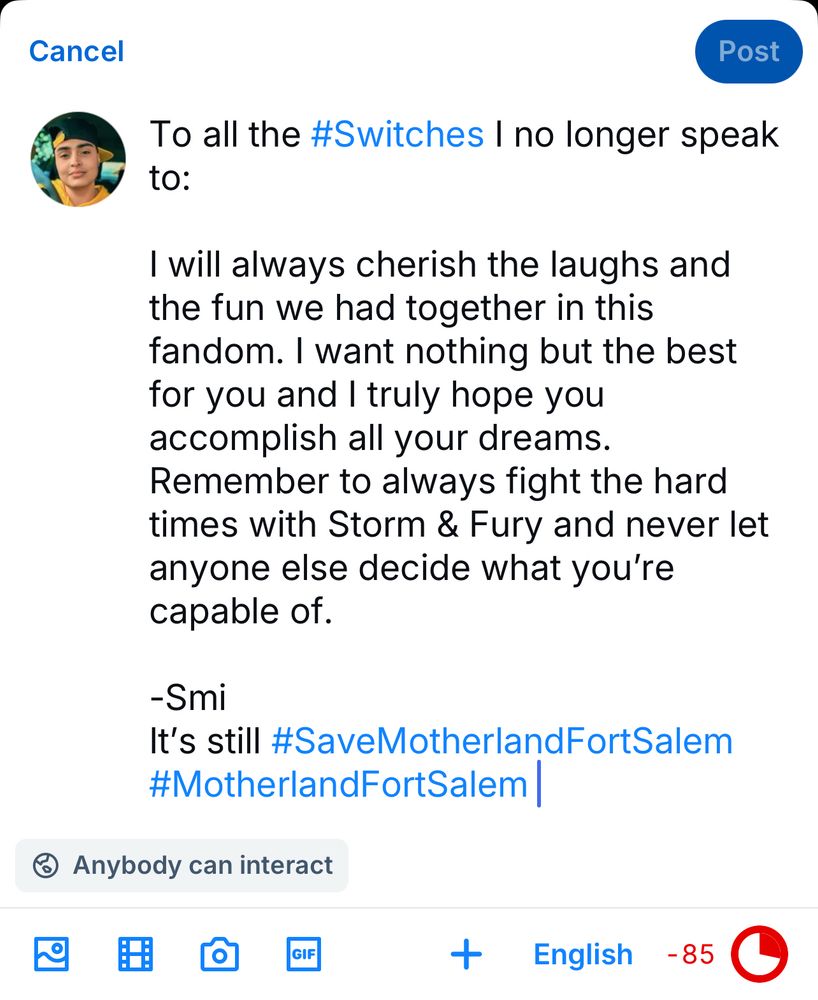This screenshot has width=818, height=1000.
Task: Cancel the post draft
Action: (x=76, y=51)
